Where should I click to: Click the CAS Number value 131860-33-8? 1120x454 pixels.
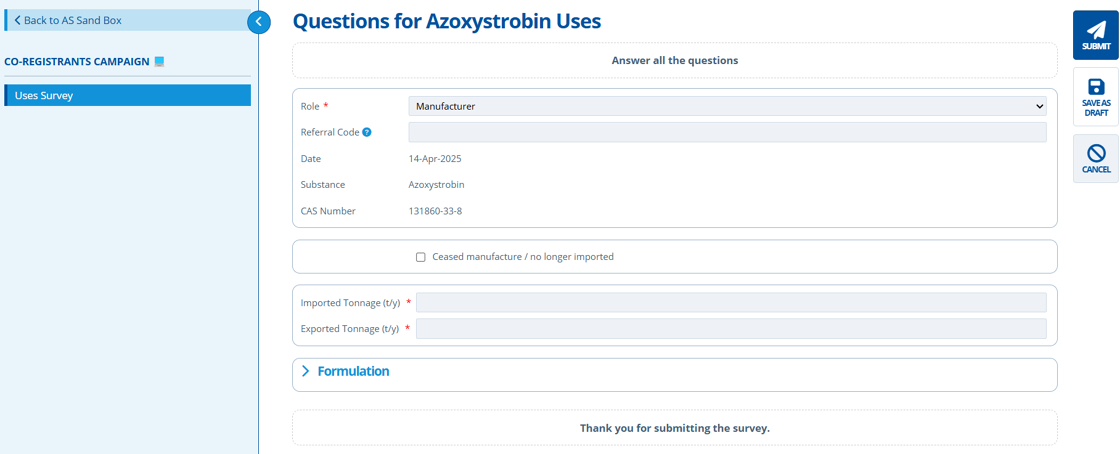coord(435,211)
